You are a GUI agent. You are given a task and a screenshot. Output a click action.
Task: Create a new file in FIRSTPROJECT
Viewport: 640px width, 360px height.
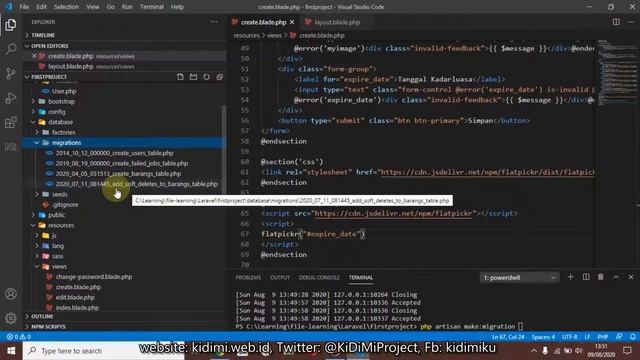coord(180,77)
